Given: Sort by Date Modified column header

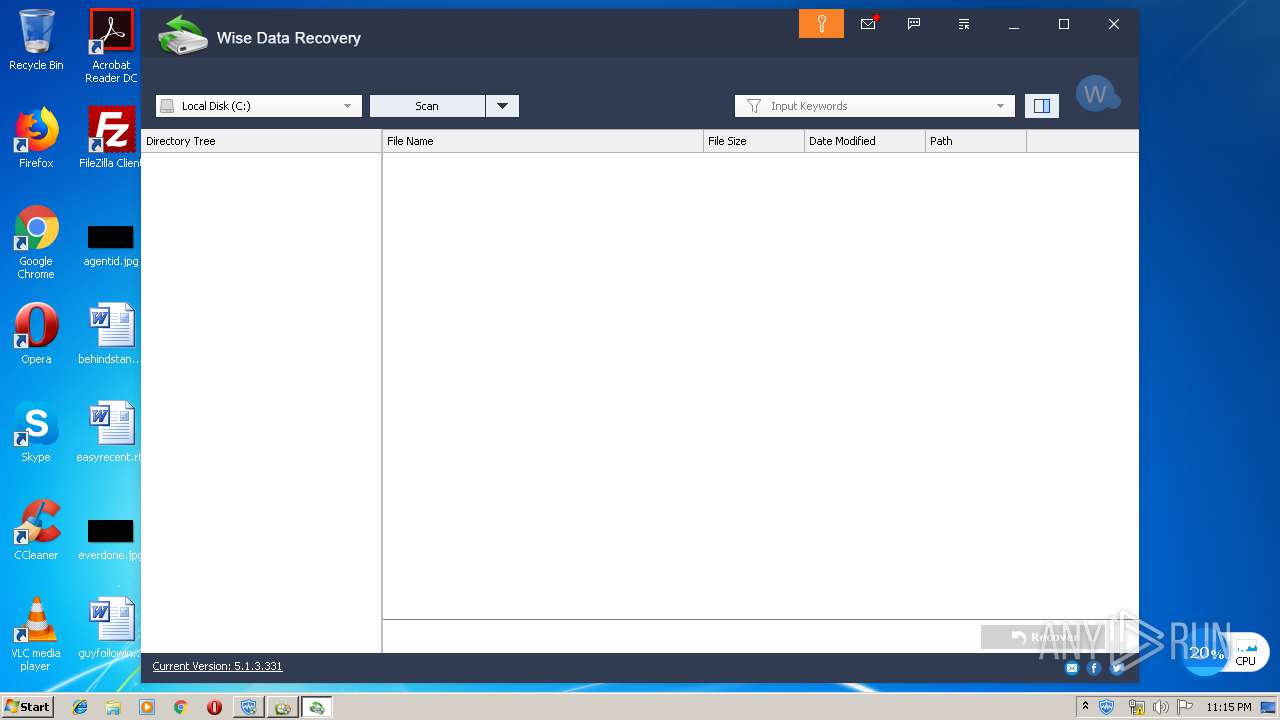Looking at the screenshot, I should pyautogui.click(x=865, y=141).
